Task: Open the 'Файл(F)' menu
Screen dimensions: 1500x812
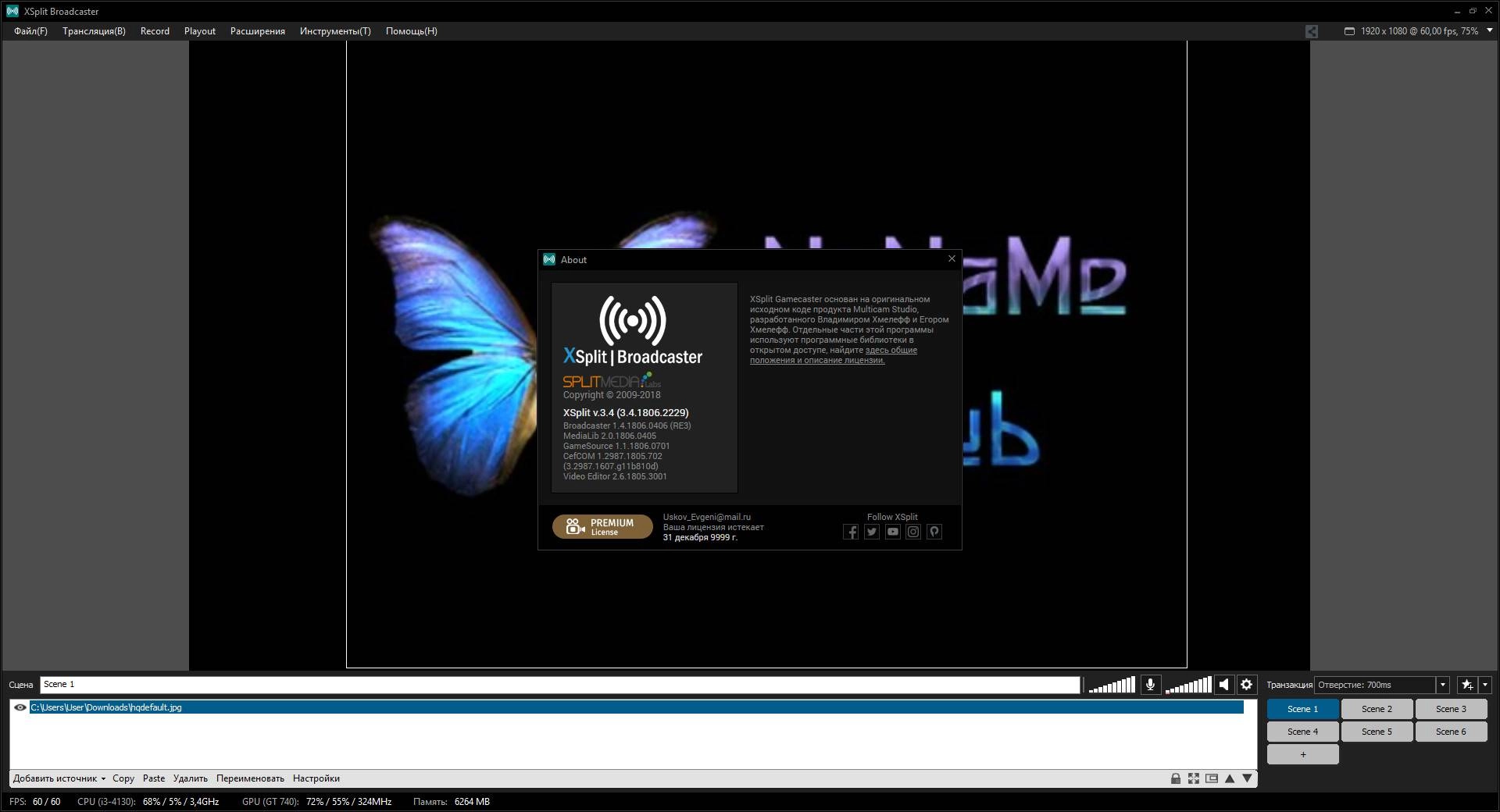Action: (30, 31)
